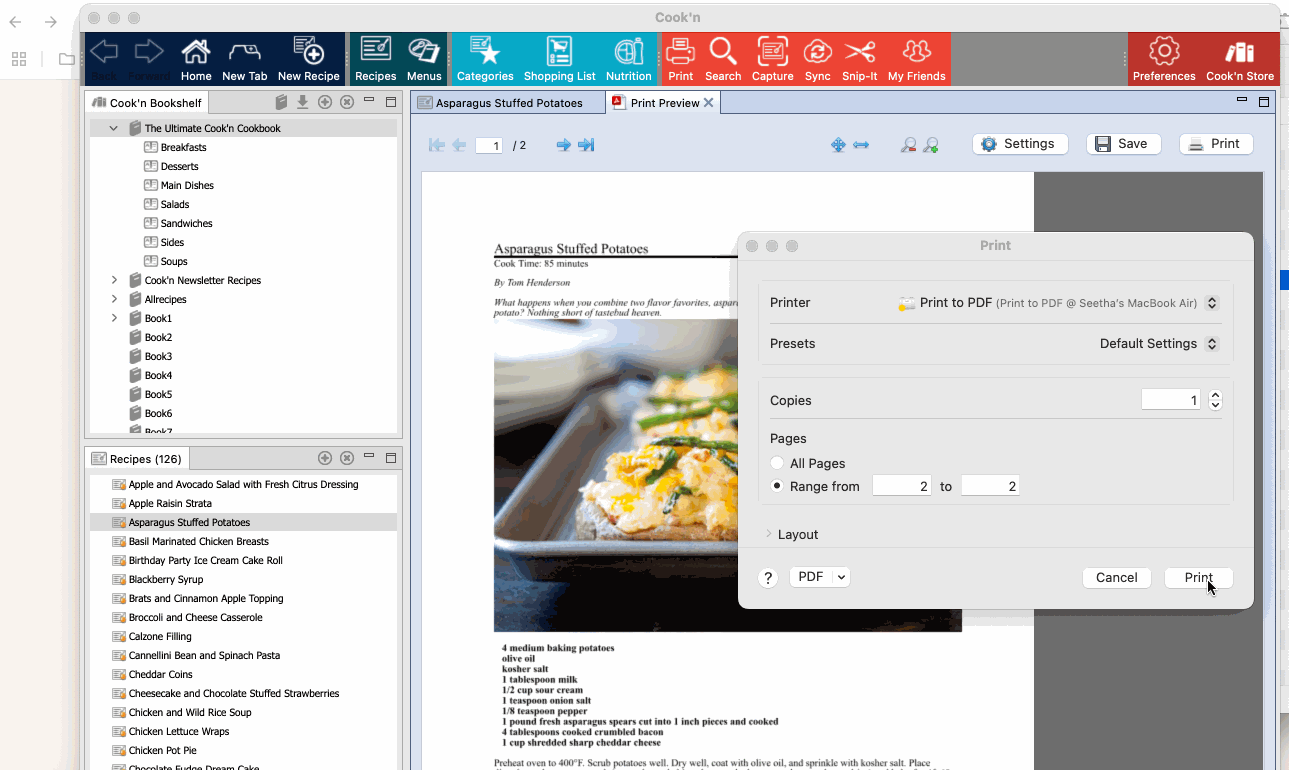
Task: Go to next page in print preview
Action: pyautogui.click(x=564, y=145)
